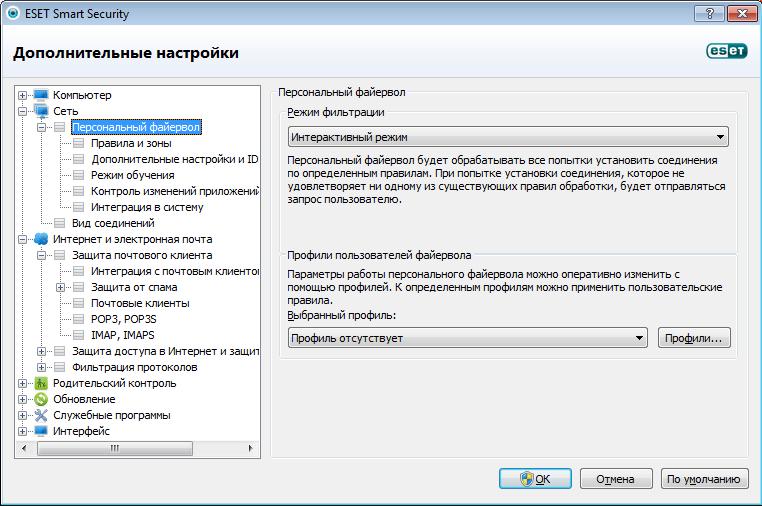Select Контроль изменений приложений item
The height and width of the screenshot is (506, 762).
[175, 191]
